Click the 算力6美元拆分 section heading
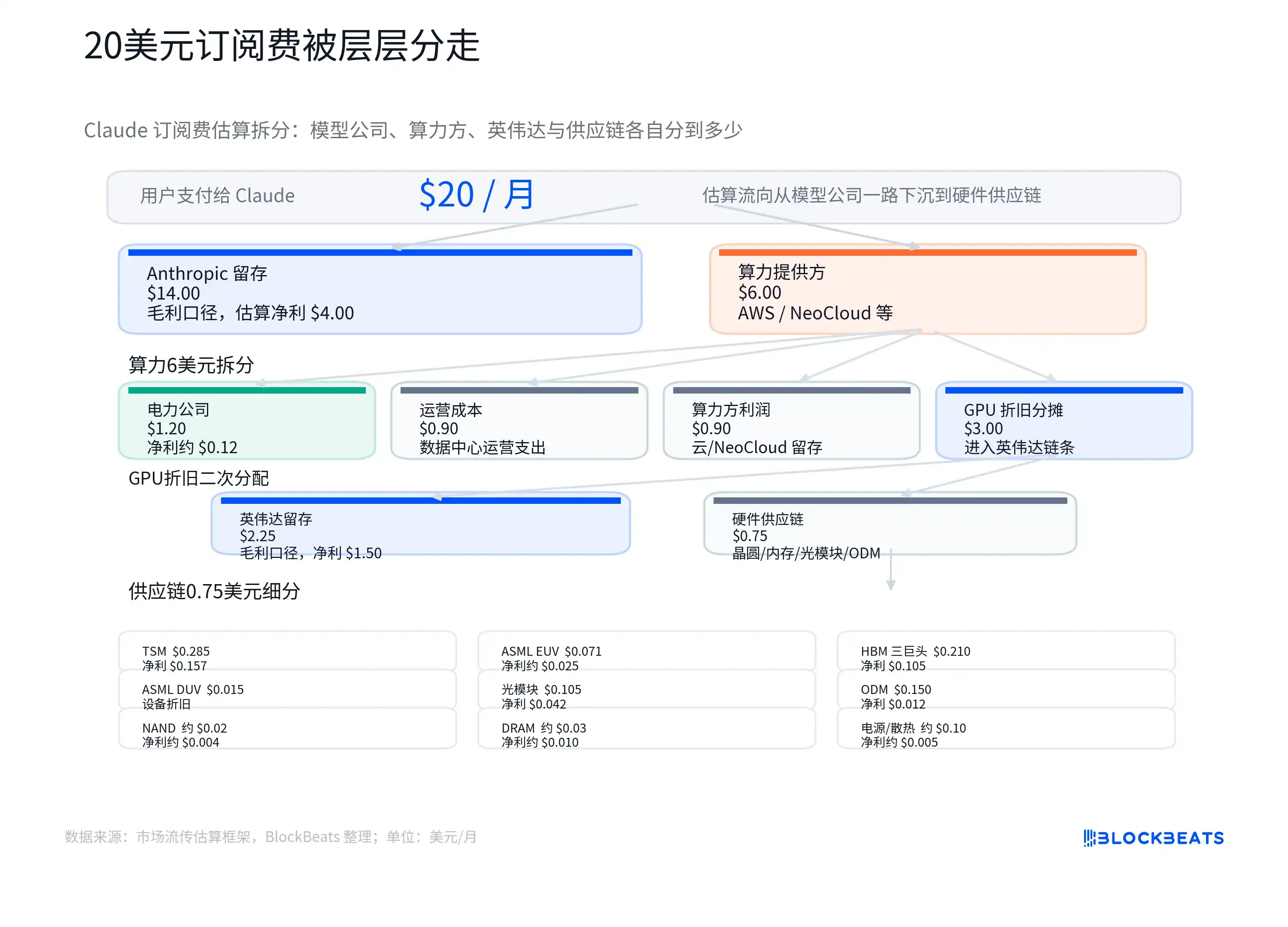Screen dimensions: 1288x927 tap(191, 364)
